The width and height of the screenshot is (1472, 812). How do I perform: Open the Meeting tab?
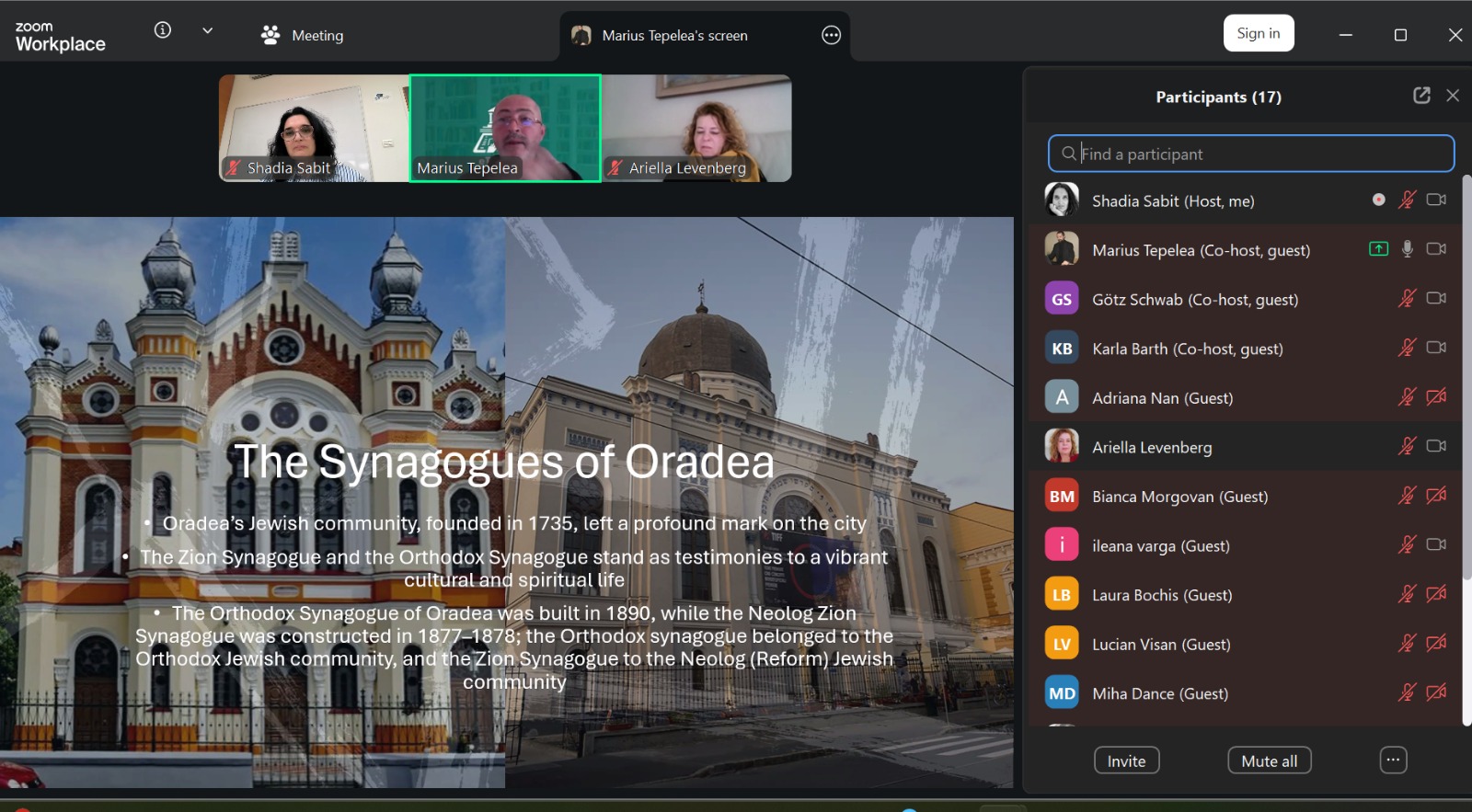pyautogui.click(x=303, y=36)
